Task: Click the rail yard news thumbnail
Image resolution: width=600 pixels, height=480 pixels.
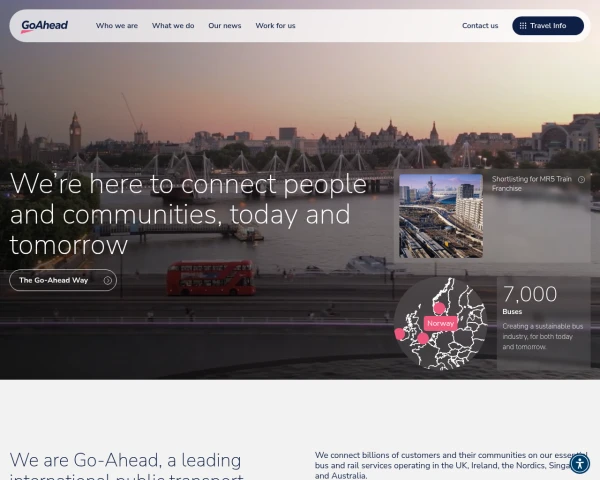Action: tap(441, 216)
